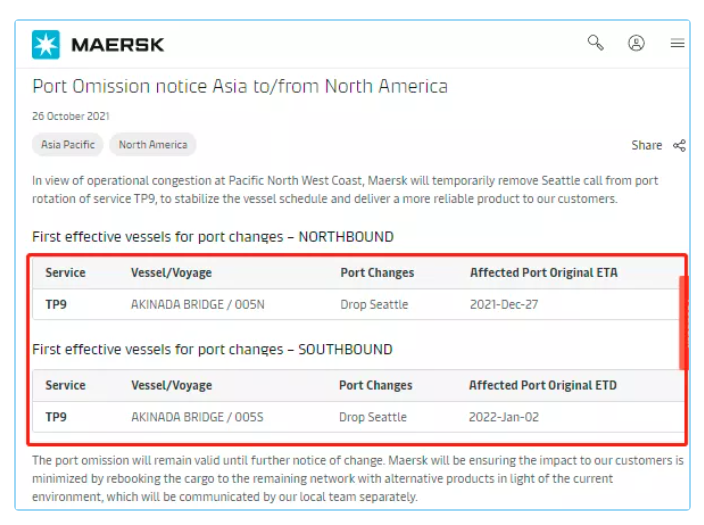This screenshot has width=704, height=525.
Task: Click the red vertical scrollbar
Action: tap(683, 323)
